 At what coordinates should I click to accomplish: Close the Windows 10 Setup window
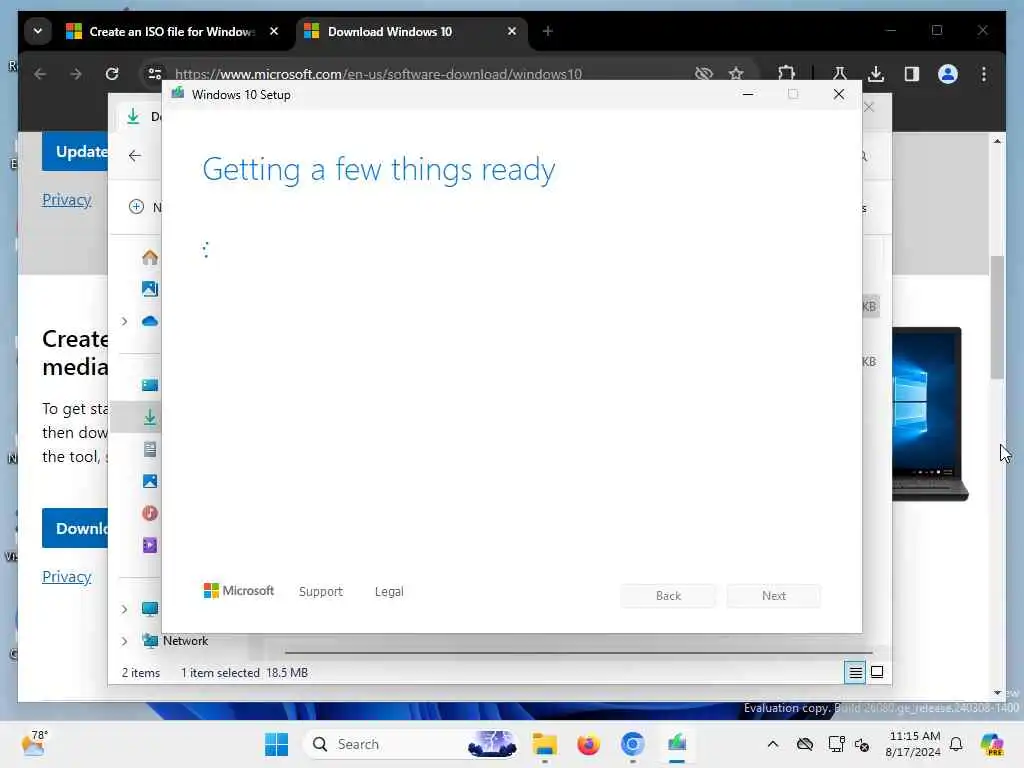pos(839,95)
